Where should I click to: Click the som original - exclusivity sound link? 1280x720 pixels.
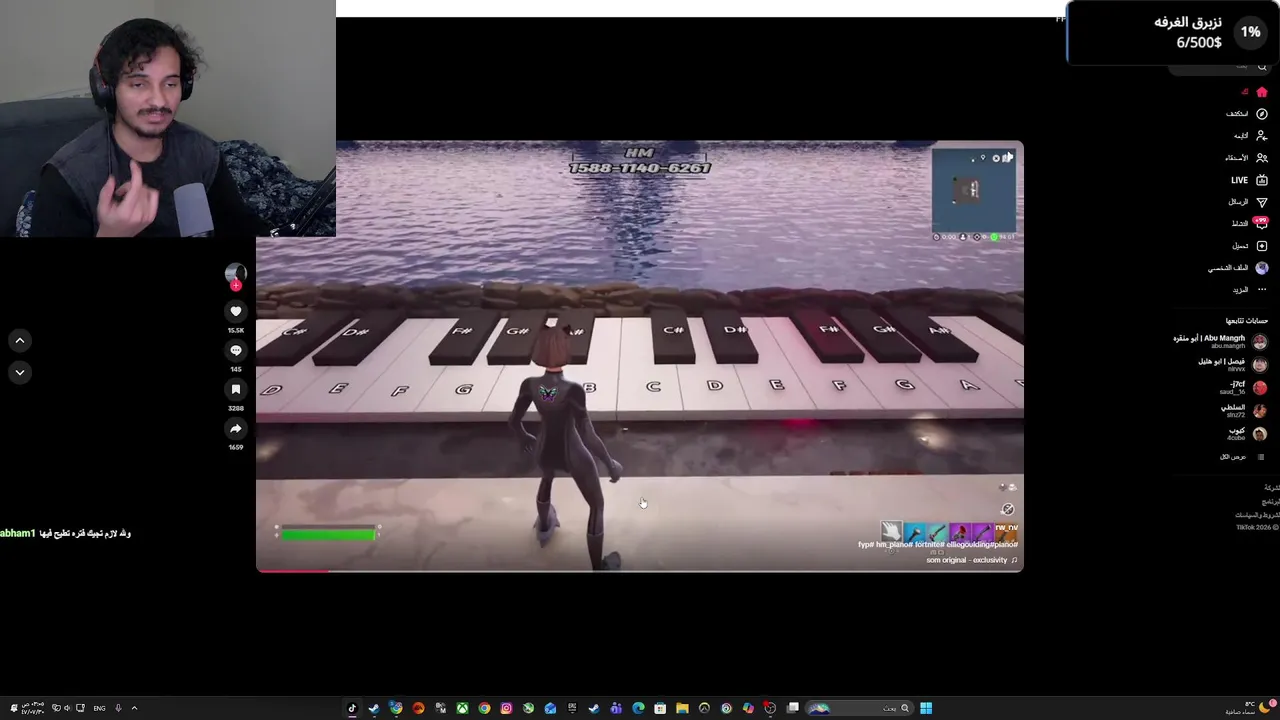(972, 560)
